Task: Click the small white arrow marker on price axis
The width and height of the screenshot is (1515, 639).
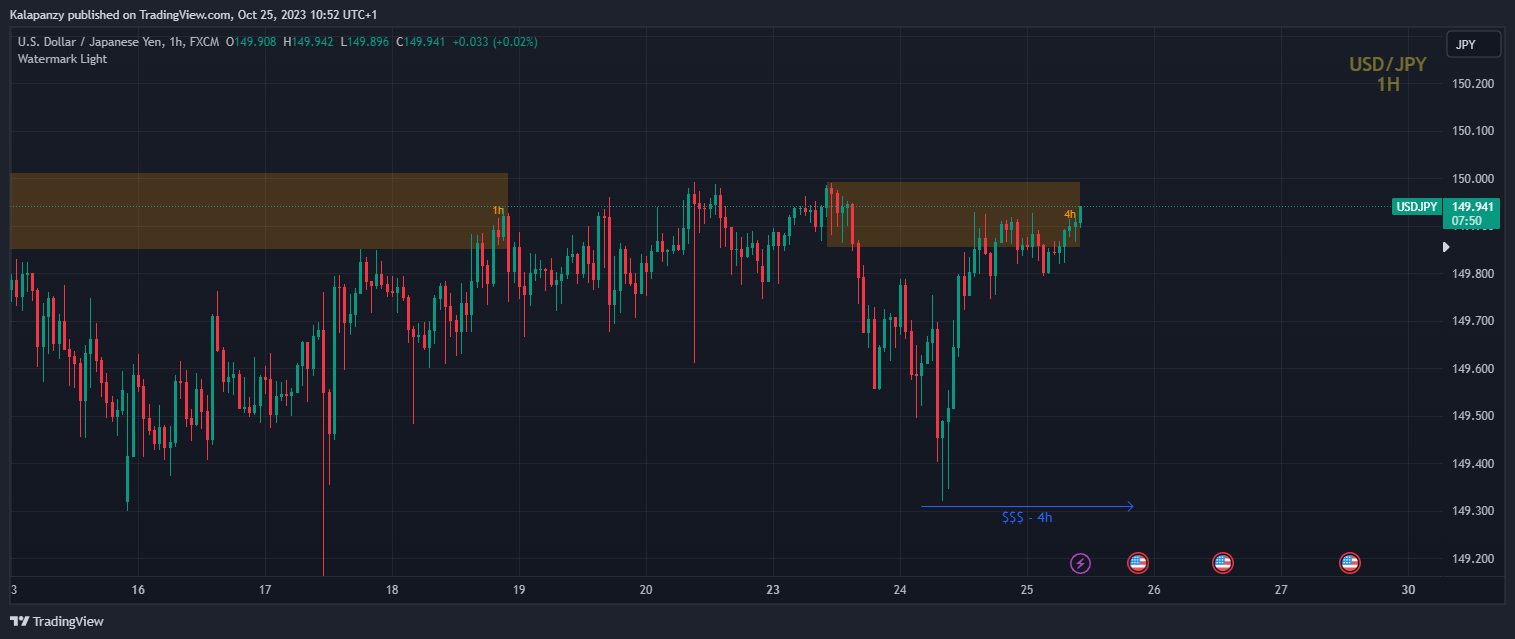Action: (1445, 246)
